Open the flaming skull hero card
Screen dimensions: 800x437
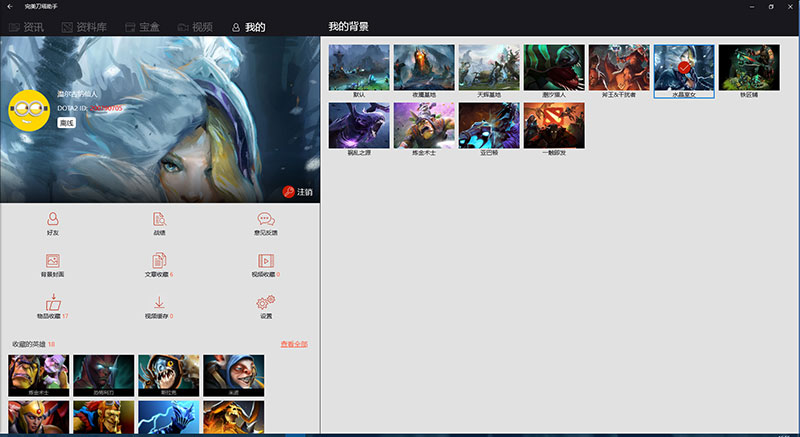(x=234, y=417)
